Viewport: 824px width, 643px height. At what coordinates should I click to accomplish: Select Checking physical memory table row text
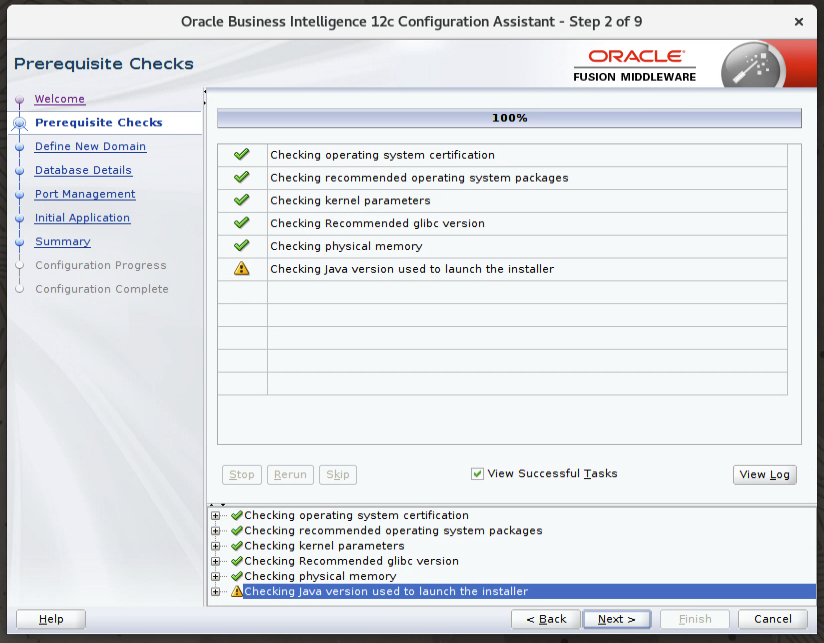click(346, 246)
